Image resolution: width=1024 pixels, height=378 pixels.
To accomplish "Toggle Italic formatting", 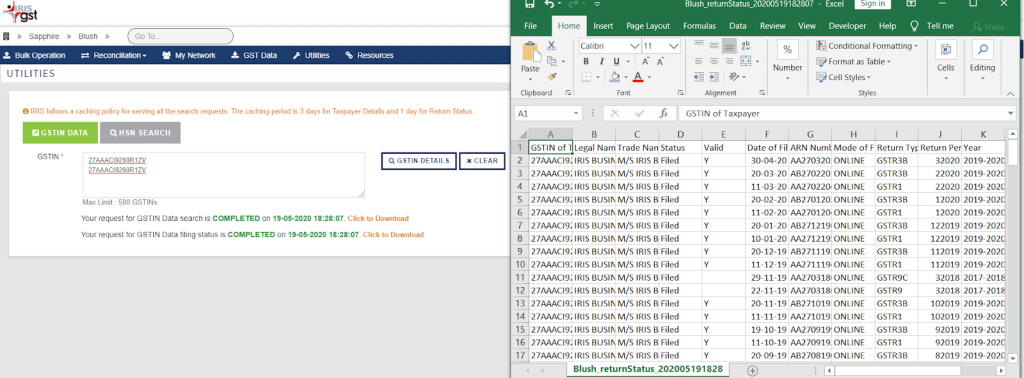I will pyautogui.click(x=601, y=61).
